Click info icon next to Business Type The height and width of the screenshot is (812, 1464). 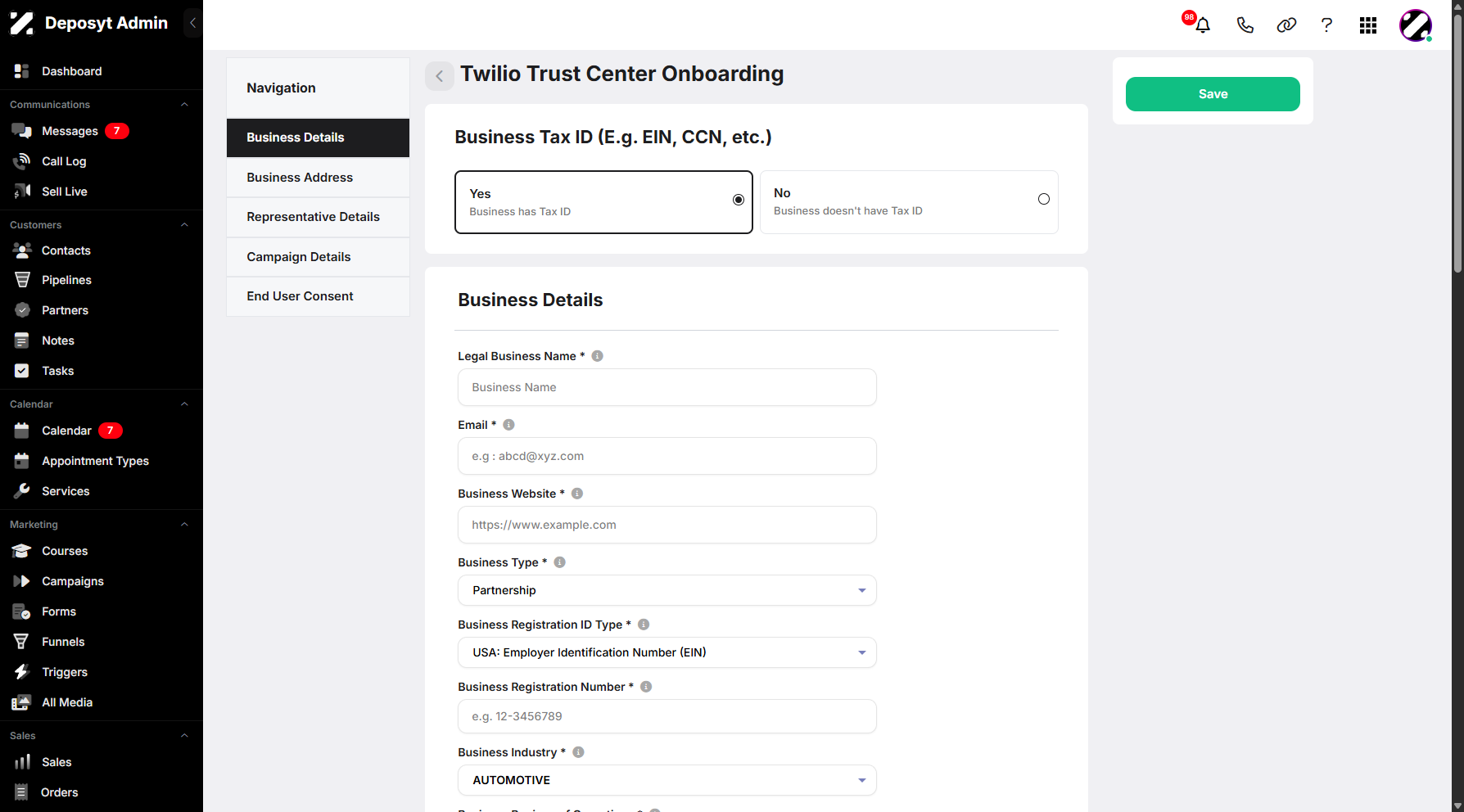pos(560,562)
